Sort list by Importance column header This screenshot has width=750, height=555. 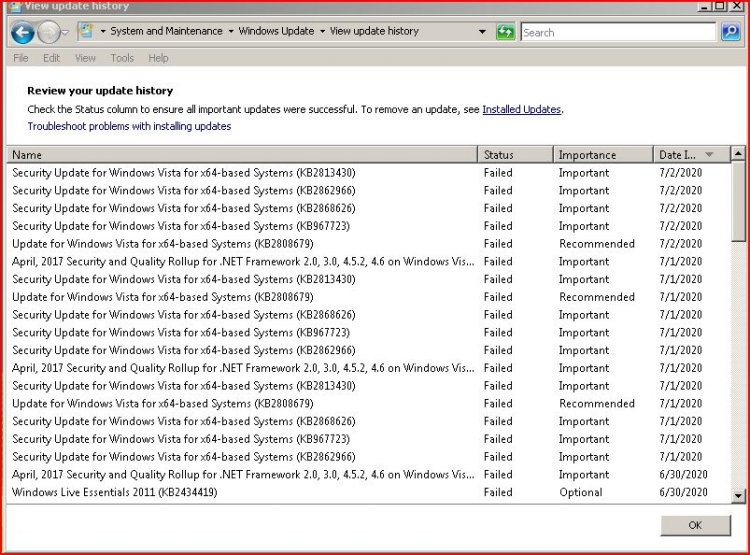point(603,155)
